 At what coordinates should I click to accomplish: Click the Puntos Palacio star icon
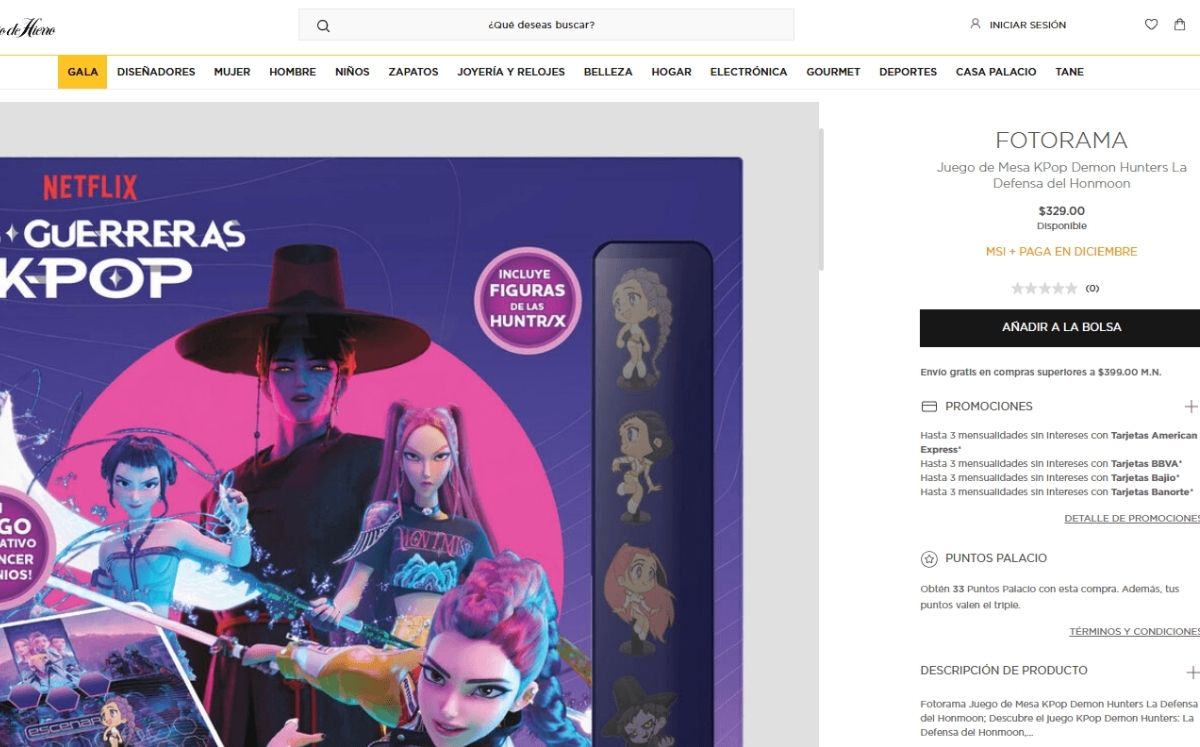point(929,559)
